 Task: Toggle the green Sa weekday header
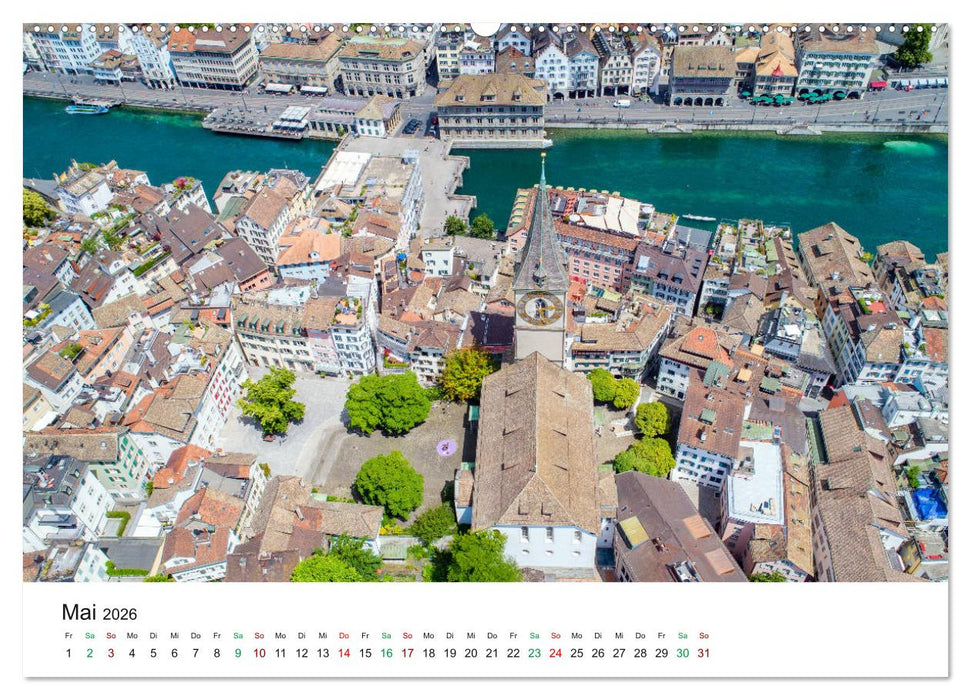click(90, 637)
